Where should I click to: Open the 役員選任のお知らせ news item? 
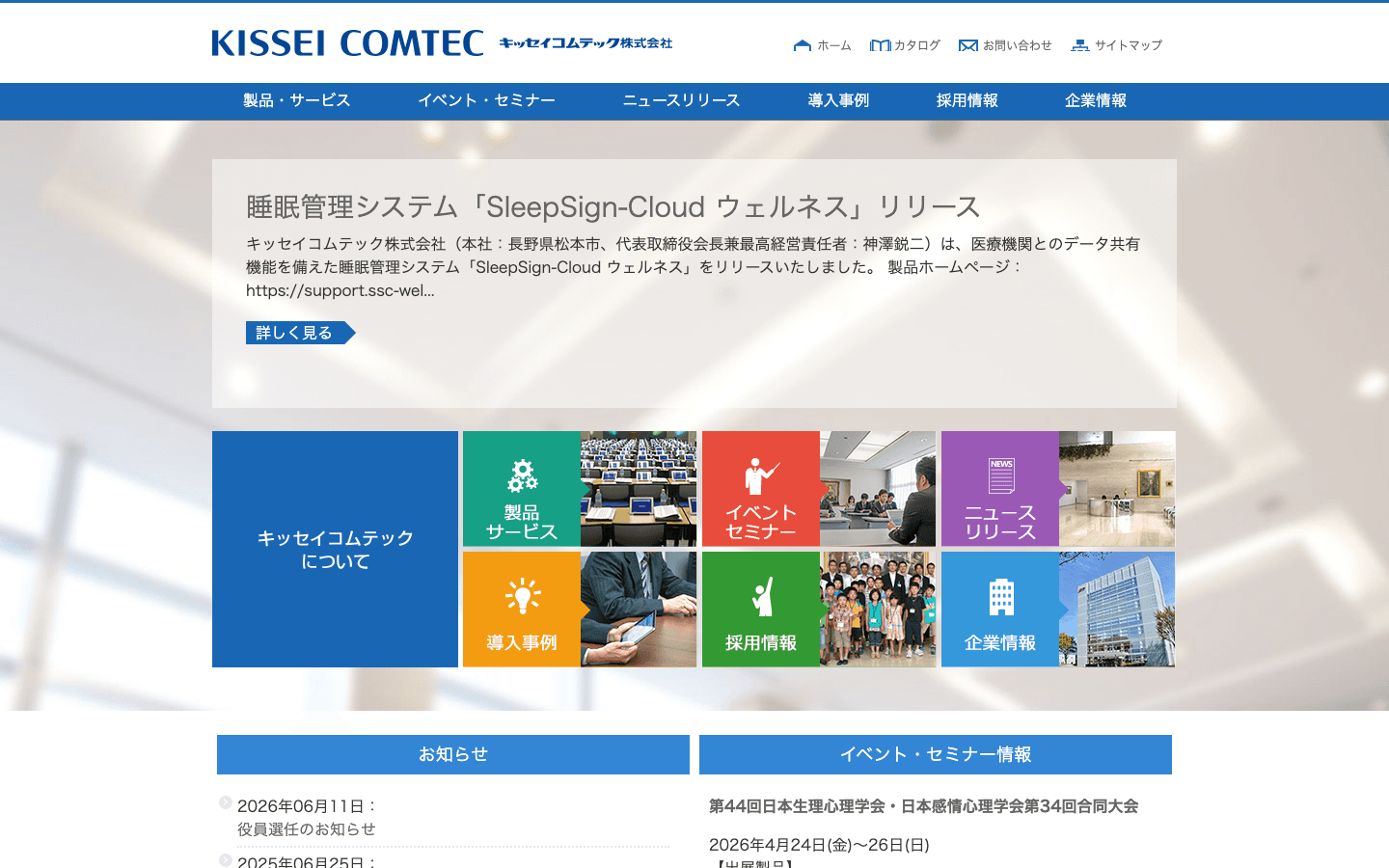[307, 829]
